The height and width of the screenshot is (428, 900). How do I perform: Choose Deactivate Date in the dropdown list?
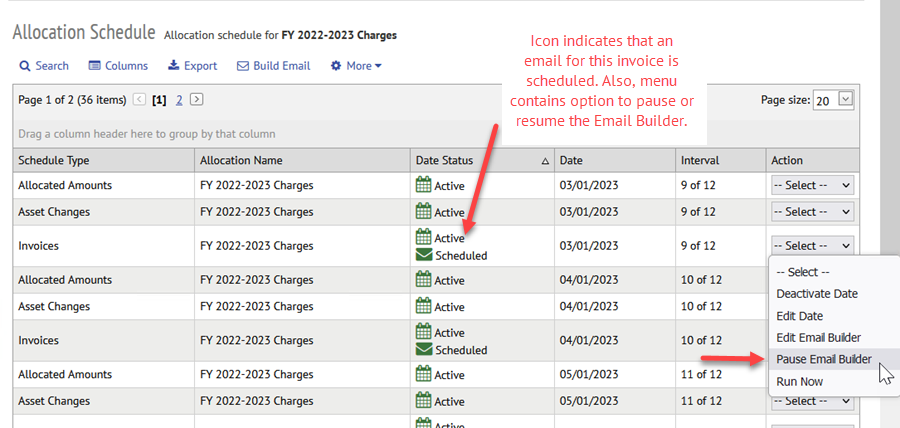point(817,294)
